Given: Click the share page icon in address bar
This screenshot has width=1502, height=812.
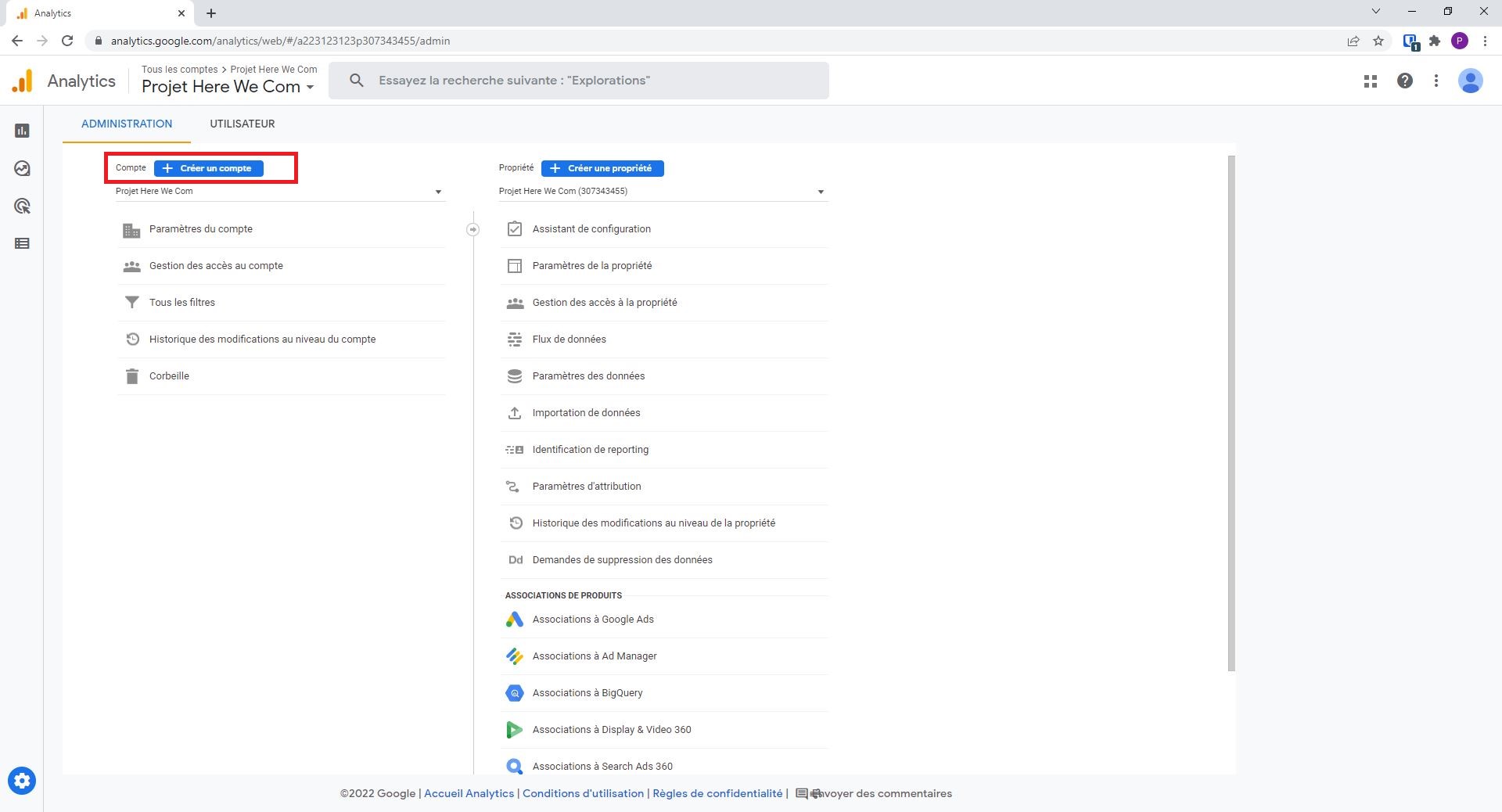Looking at the screenshot, I should point(1353,41).
